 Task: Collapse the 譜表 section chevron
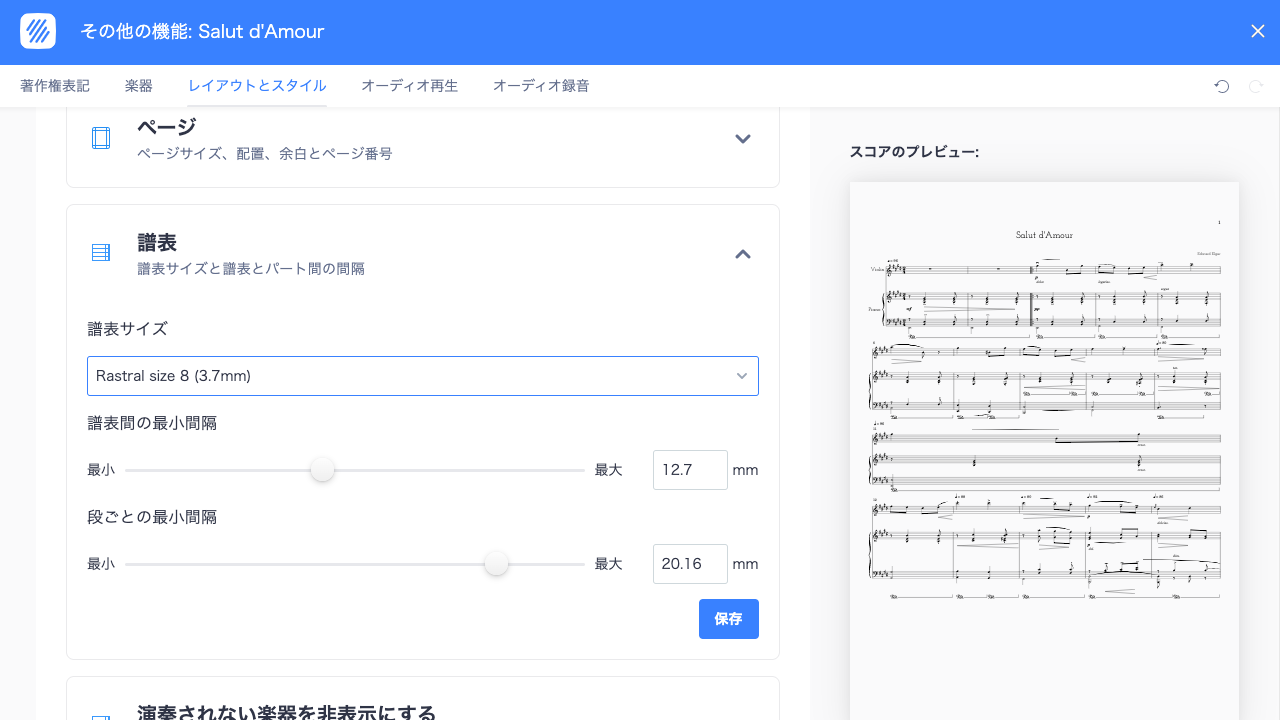(x=743, y=254)
